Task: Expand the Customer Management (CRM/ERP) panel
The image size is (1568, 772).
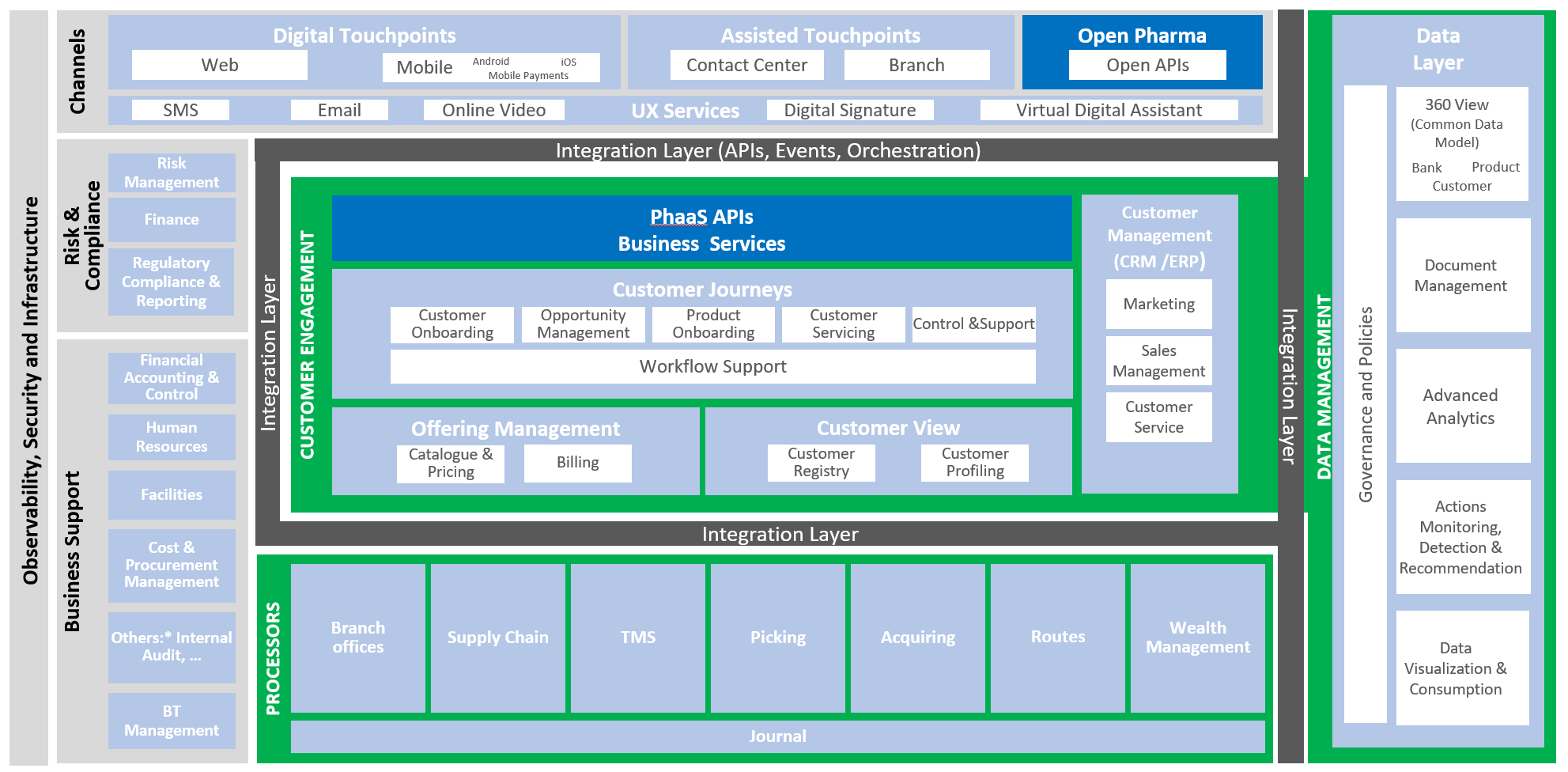Action: pos(1158,235)
